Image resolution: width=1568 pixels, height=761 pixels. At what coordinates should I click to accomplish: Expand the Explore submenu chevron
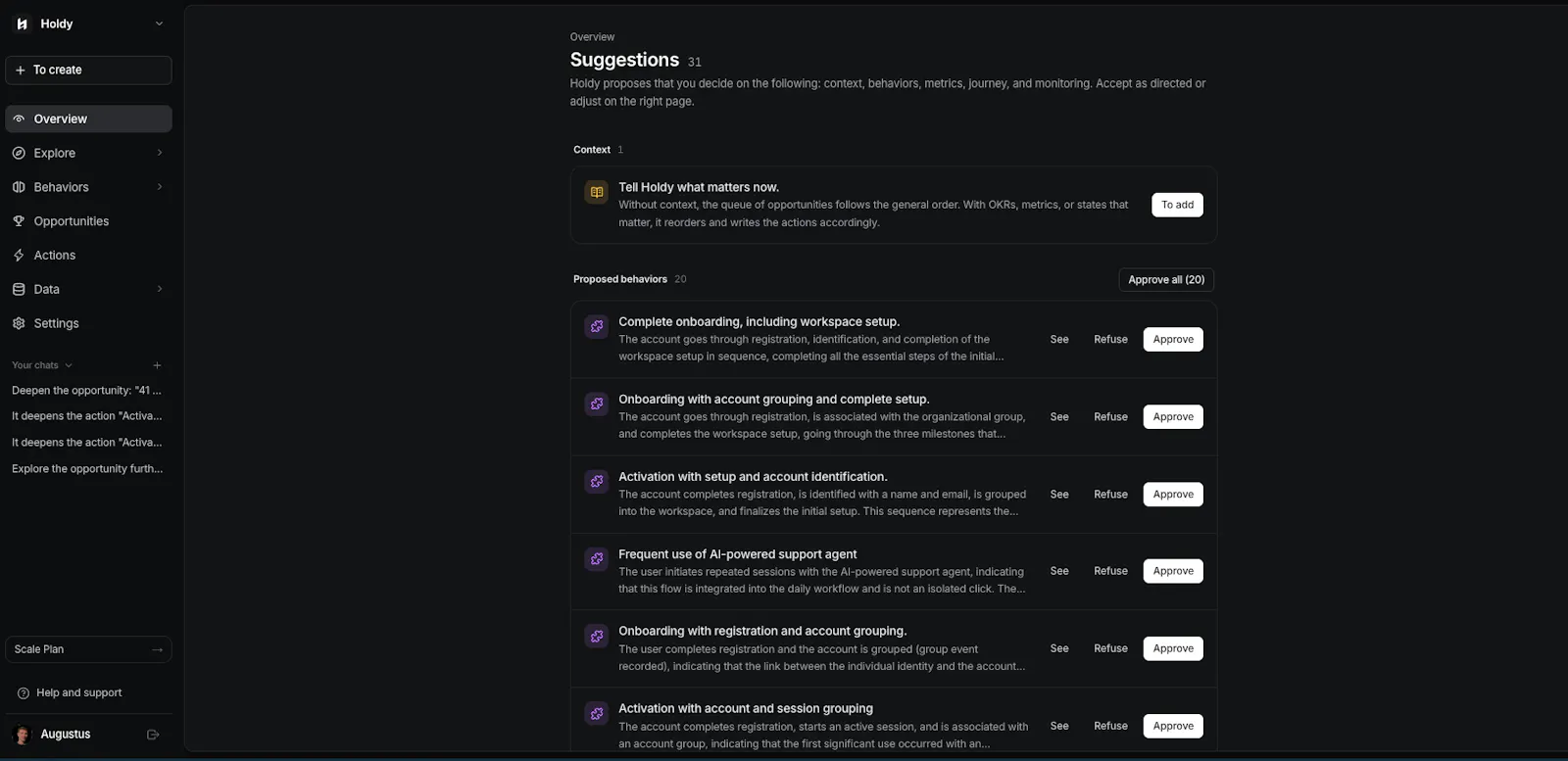click(x=160, y=153)
